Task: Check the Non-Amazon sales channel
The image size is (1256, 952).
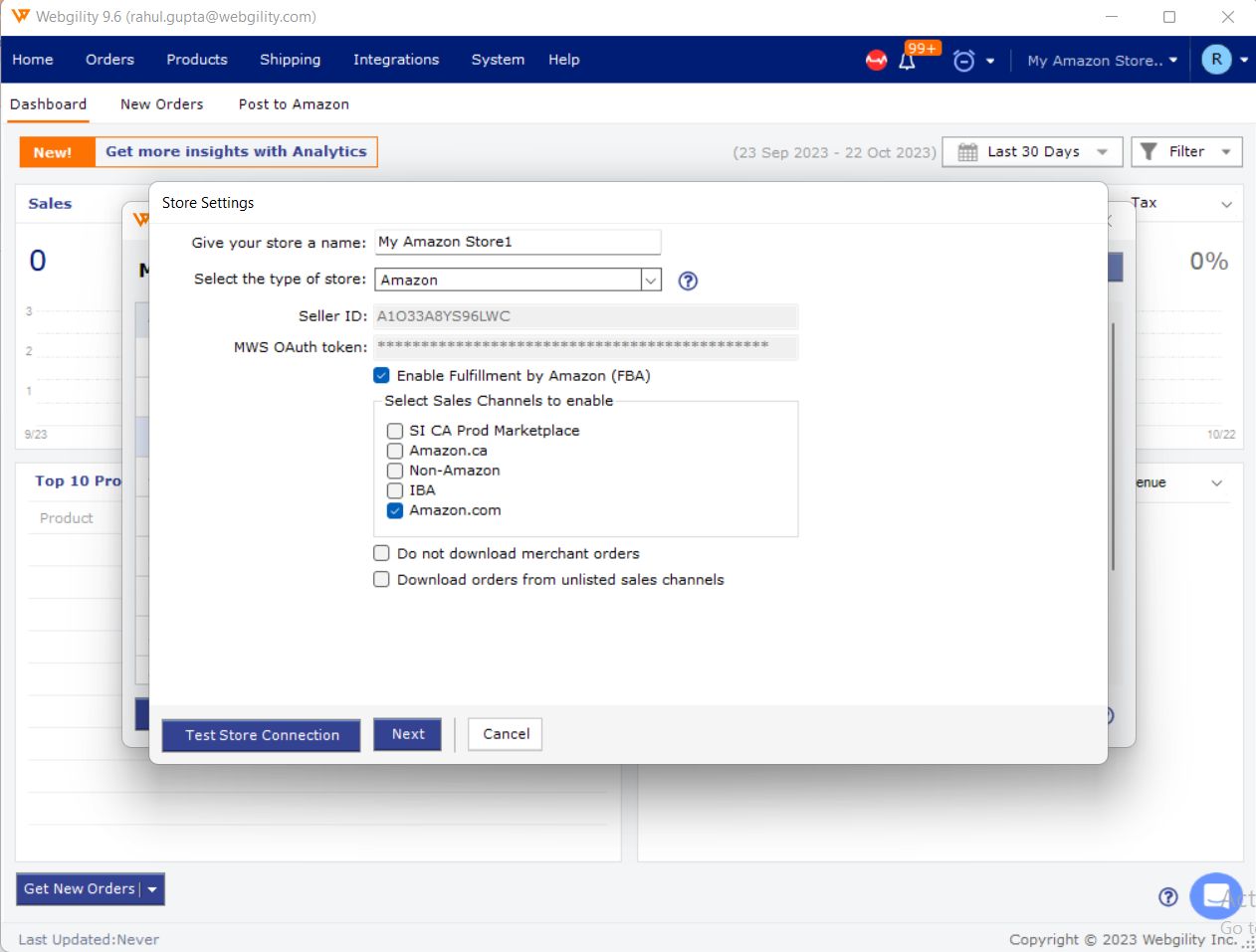Action: (x=395, y=471)
